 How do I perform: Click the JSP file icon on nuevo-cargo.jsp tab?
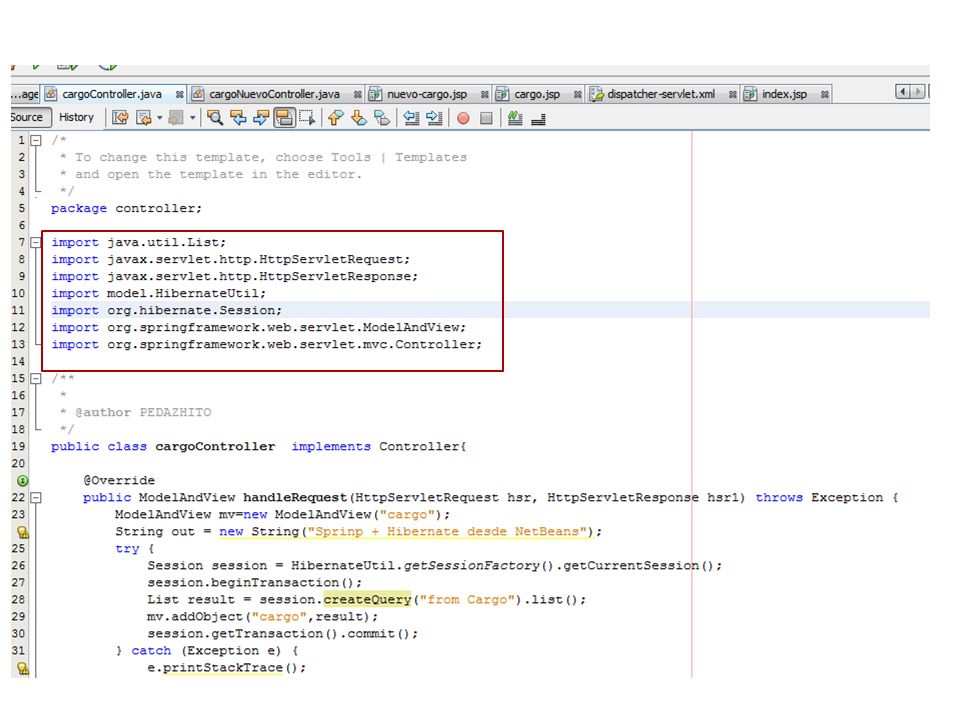tap(375, 94)
